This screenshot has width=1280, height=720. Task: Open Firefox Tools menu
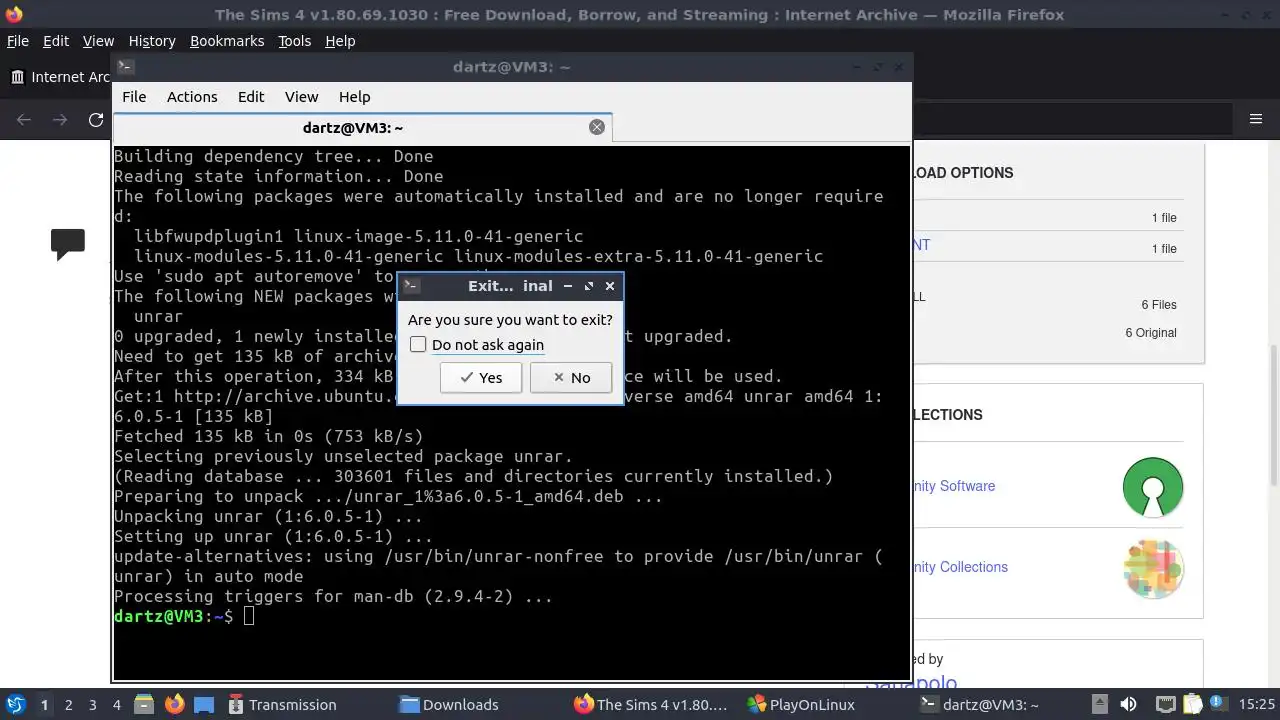294,41
